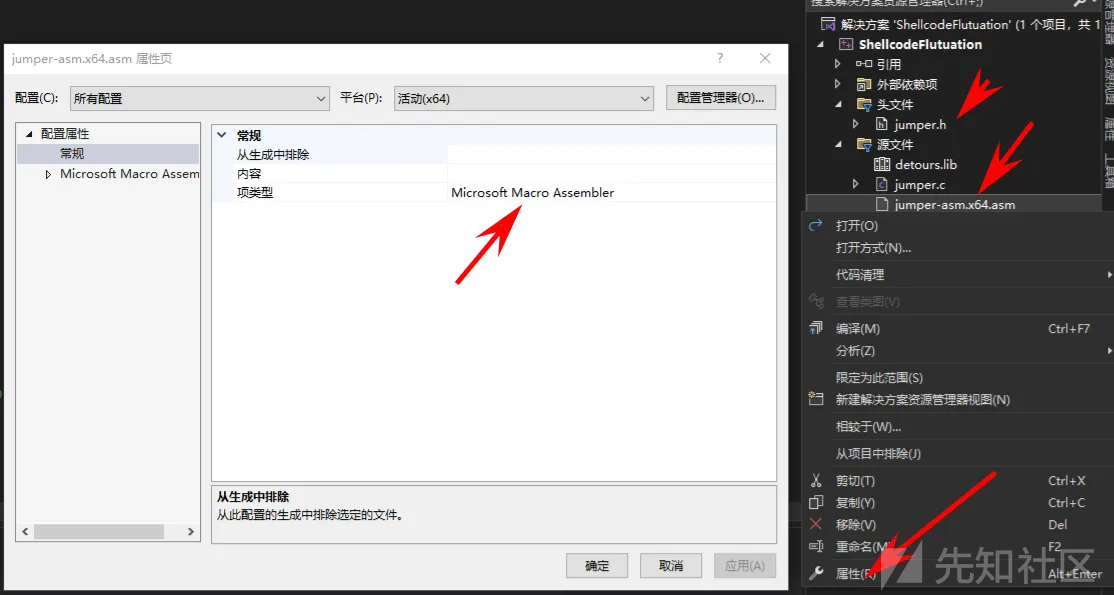Expand the jumper.c node arrow
This screenshot has height=595, width=1114.
point(856,185)
